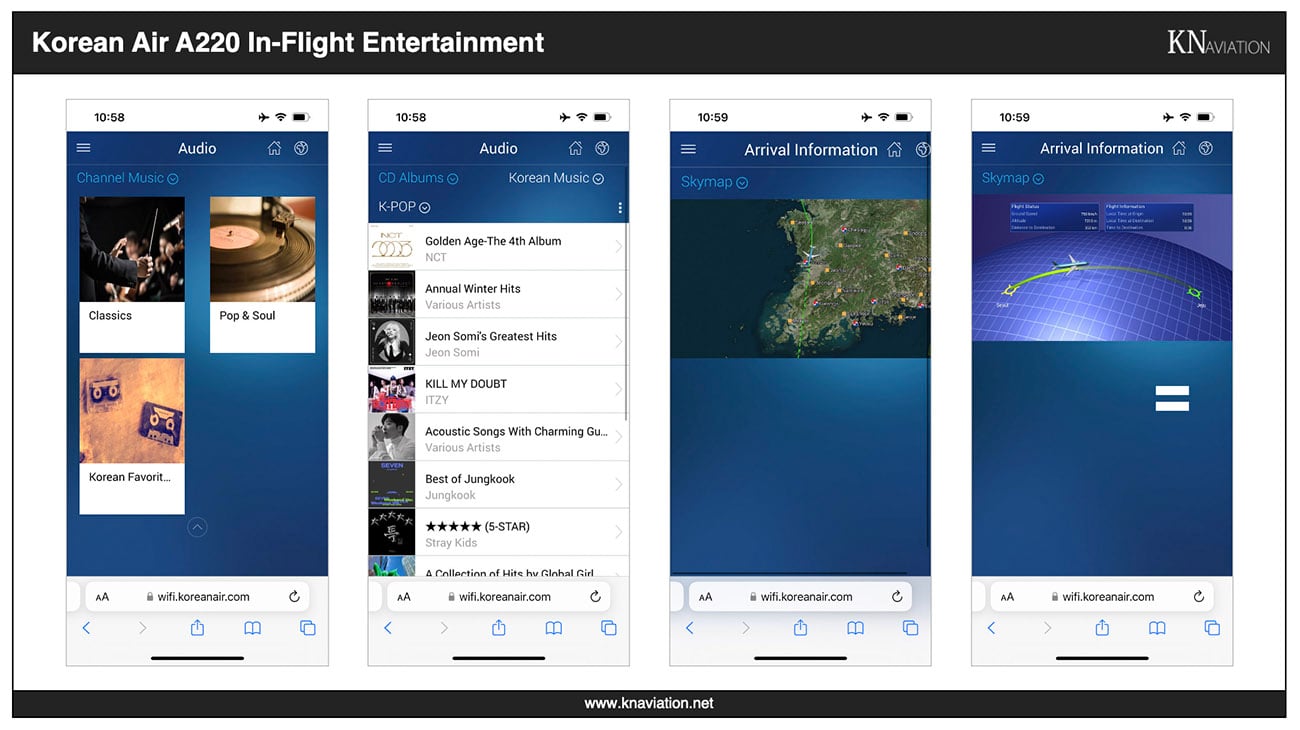Viewport: 1300px width, 730px height.
Task: Tap wifi.koreanair.com address bar in first phone
Action: (x=197, y=597)
